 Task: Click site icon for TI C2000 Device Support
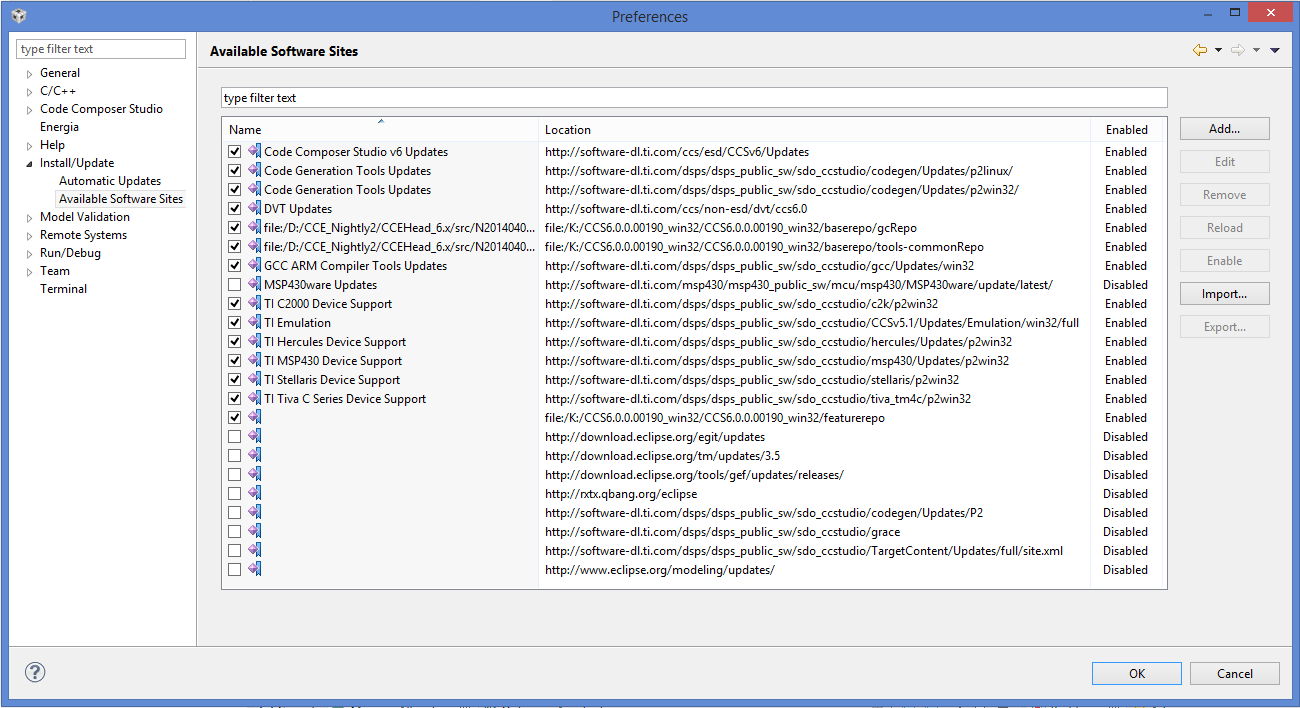point(254,304)
